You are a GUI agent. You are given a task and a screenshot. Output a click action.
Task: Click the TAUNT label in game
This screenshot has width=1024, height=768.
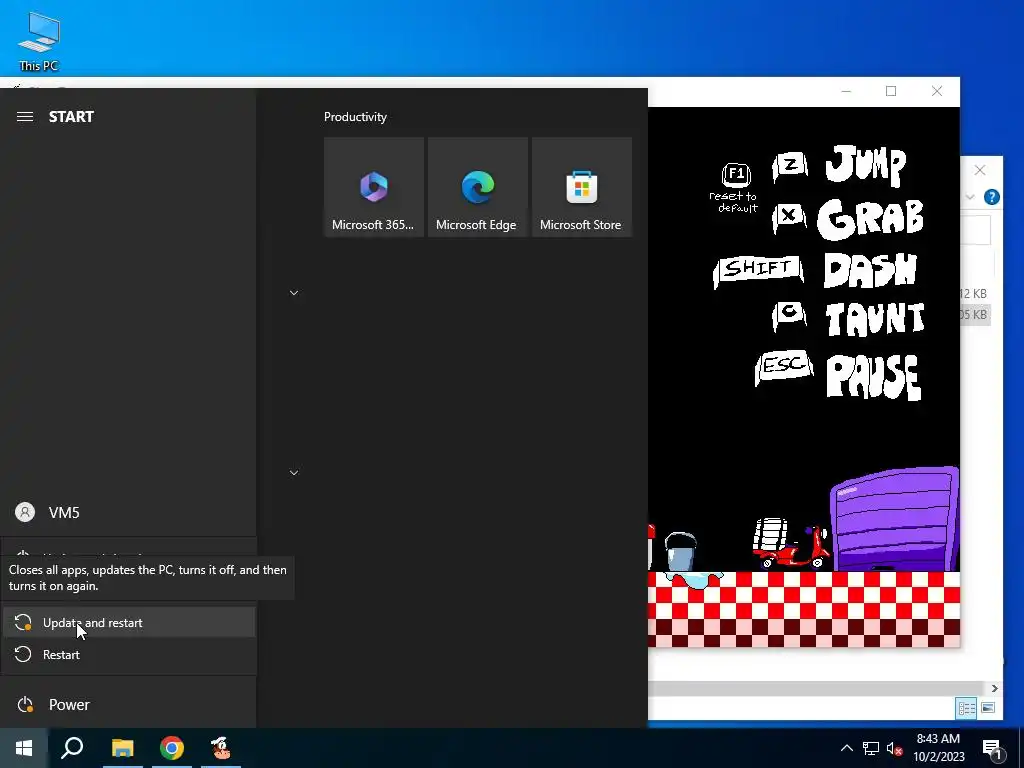tap(875, 319)
